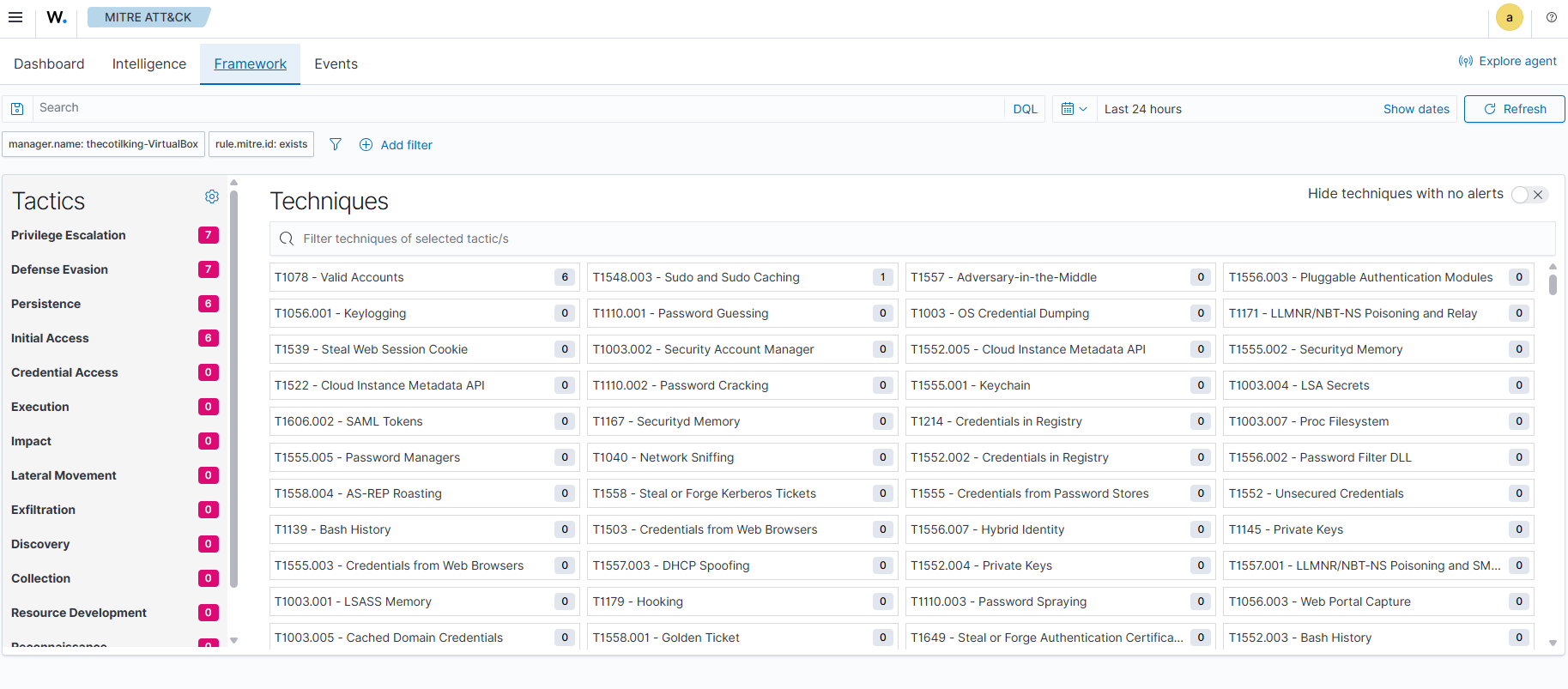Open the MITRE ATT&CK module breadcrumb
This screenshot has height=689, width=1568.
click(148, 17)
